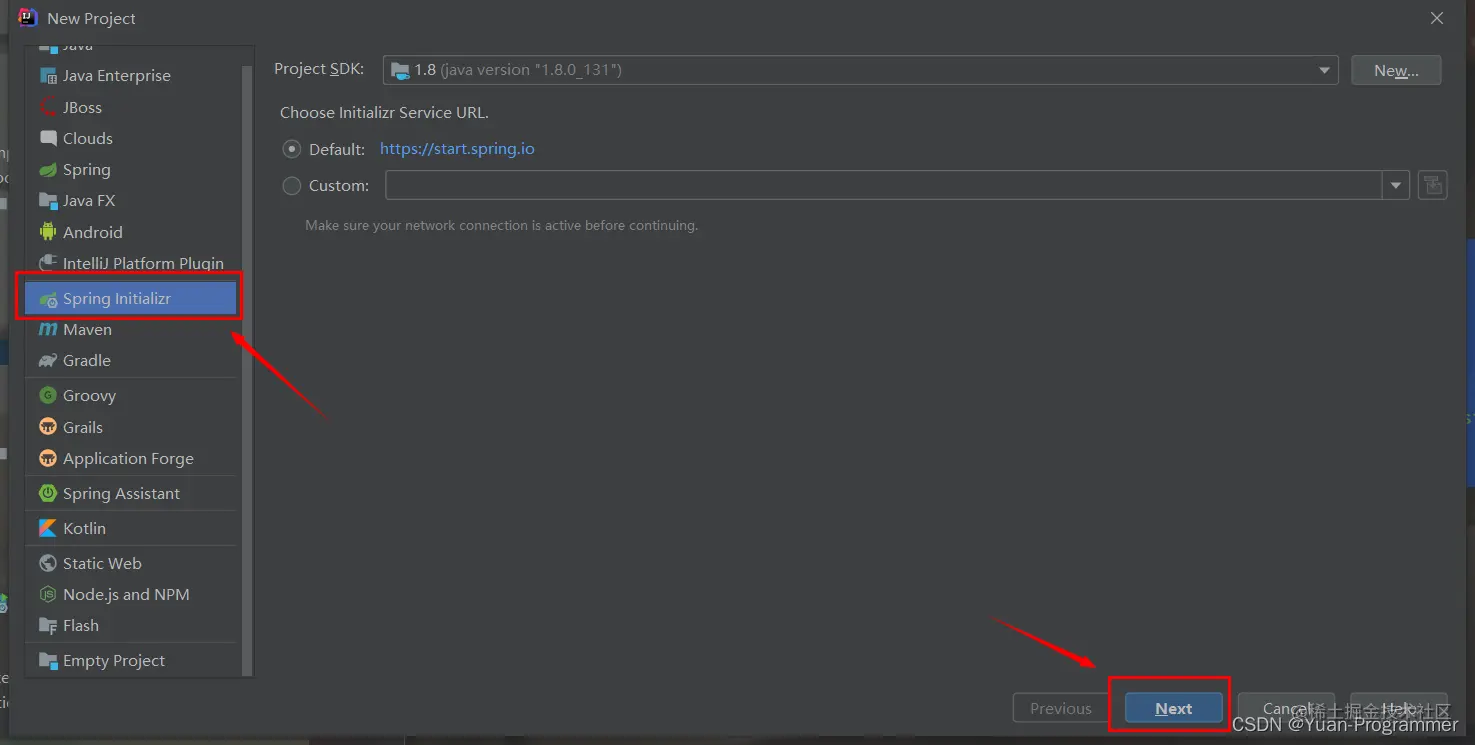
Task: Click the Empty Project folder icon
Action: [48, 661]
